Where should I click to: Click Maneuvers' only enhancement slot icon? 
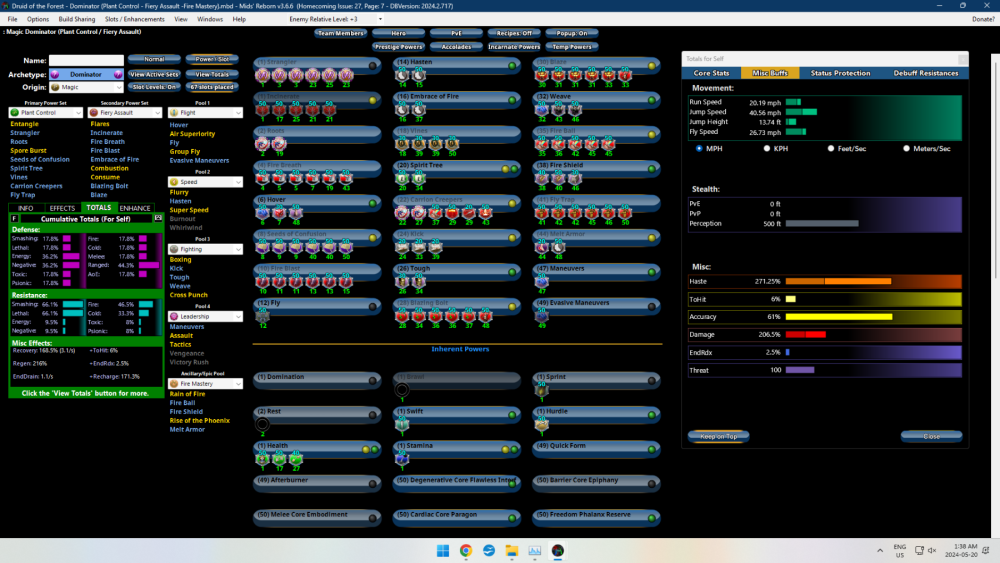click(x=541, y=281)
